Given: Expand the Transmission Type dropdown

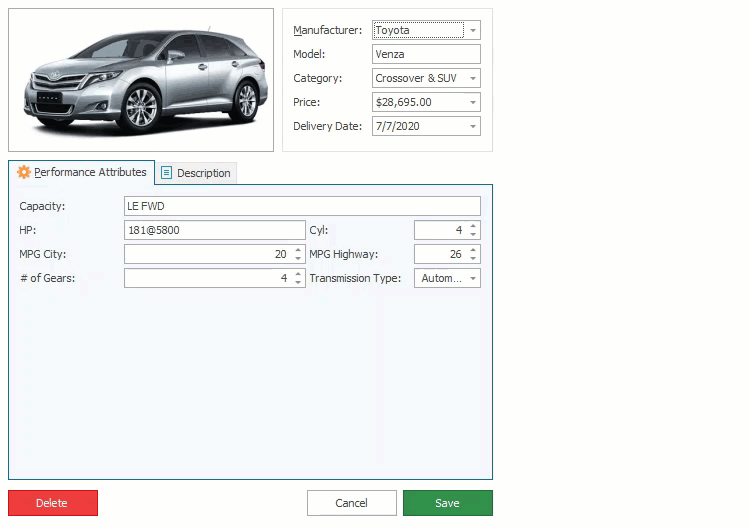Looking at the screenshot, I should tap(473, 279).
